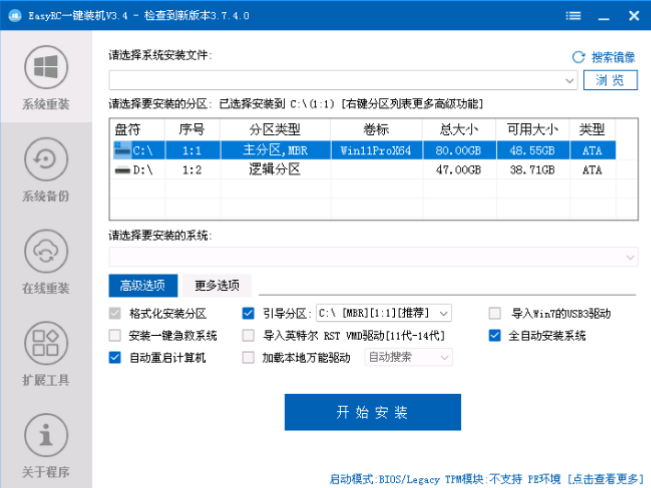This screenshot has height=488, width=651.
Task: Click the ATA type cell in C:\ row
Action: (592, 150)
